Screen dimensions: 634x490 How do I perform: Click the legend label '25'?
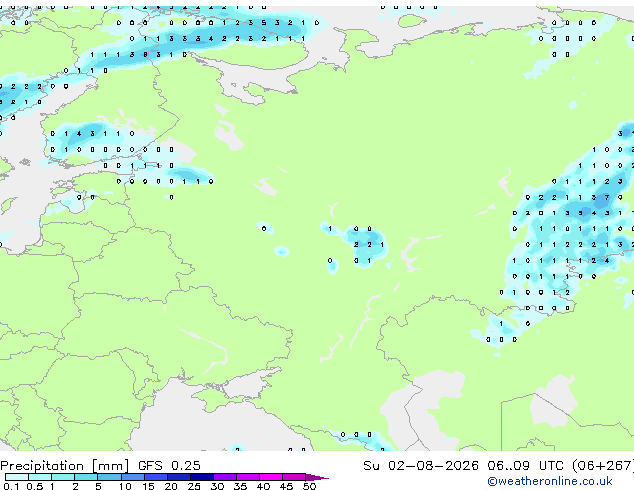(194, 486)
